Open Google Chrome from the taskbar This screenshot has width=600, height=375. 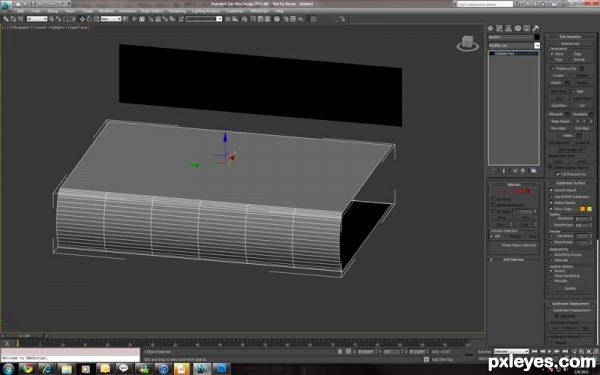click(x=28, y=369)
